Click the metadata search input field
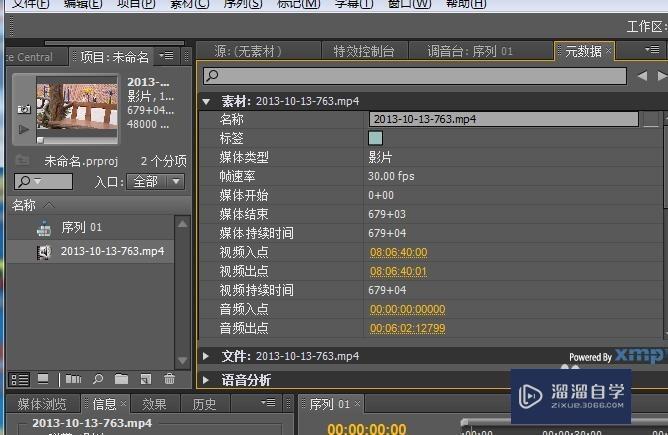 click(415, 76)
